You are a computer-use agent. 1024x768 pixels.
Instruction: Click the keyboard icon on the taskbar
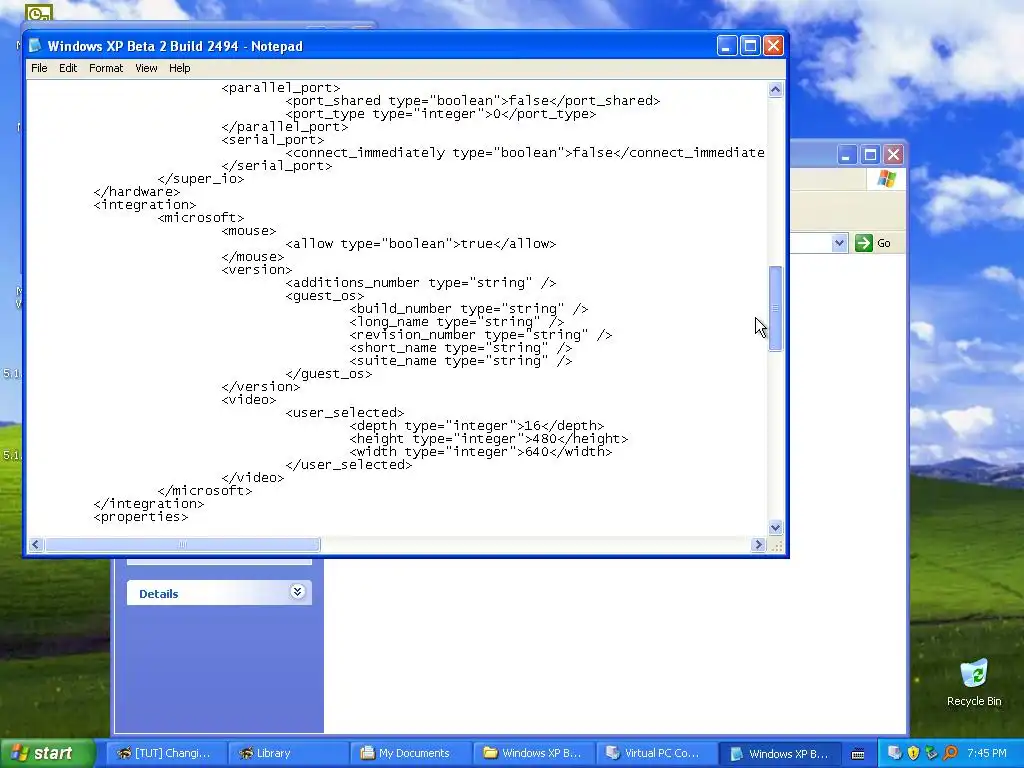858,754
